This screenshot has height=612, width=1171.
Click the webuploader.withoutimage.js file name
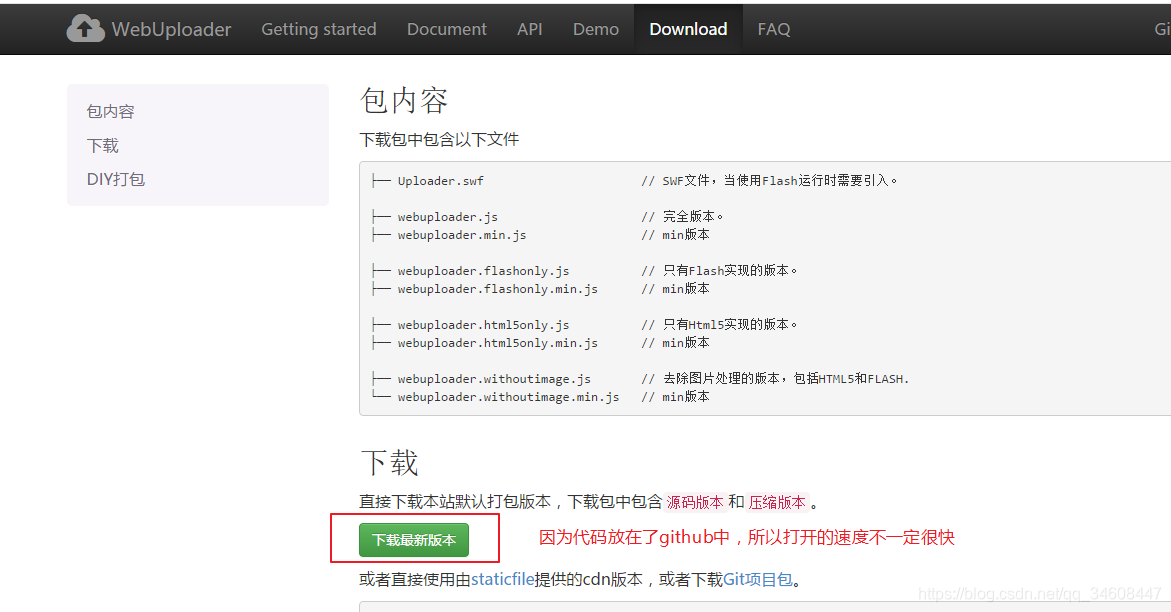(494, 379)
